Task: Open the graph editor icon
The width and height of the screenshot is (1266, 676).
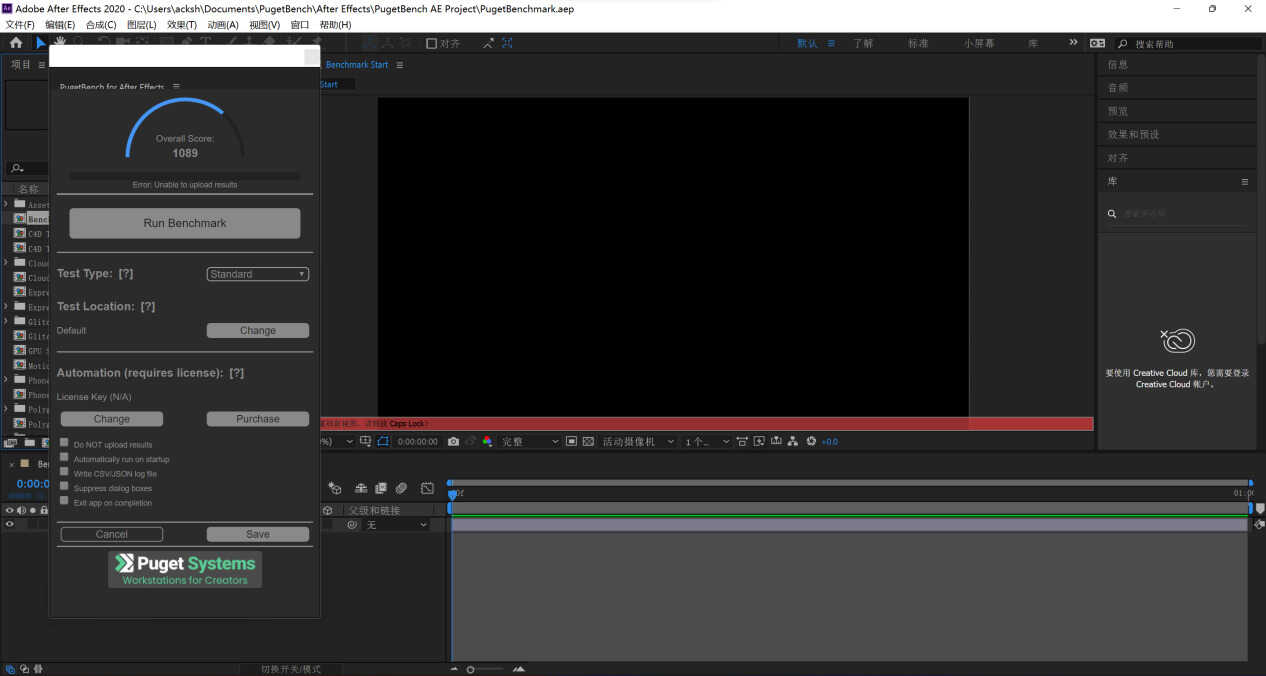Action: [x=428, y=488]
